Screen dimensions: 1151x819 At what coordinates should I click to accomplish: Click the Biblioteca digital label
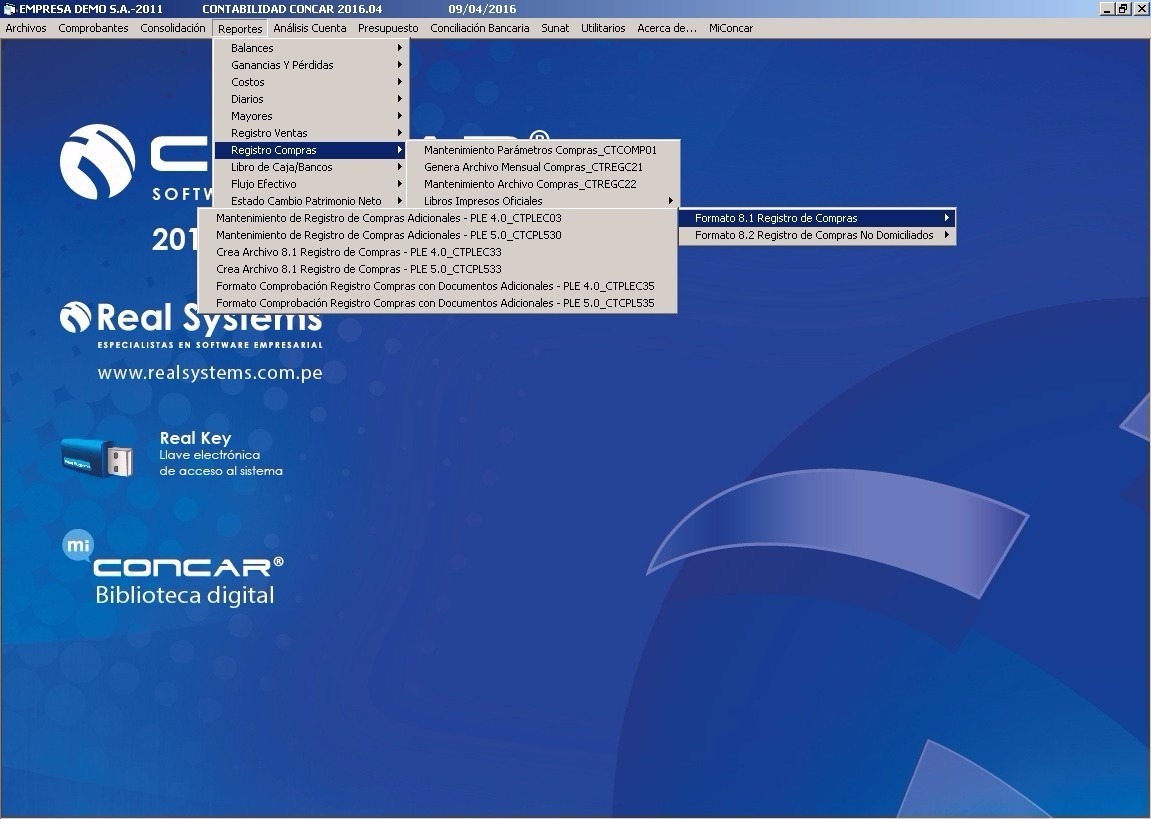point(185,594)
